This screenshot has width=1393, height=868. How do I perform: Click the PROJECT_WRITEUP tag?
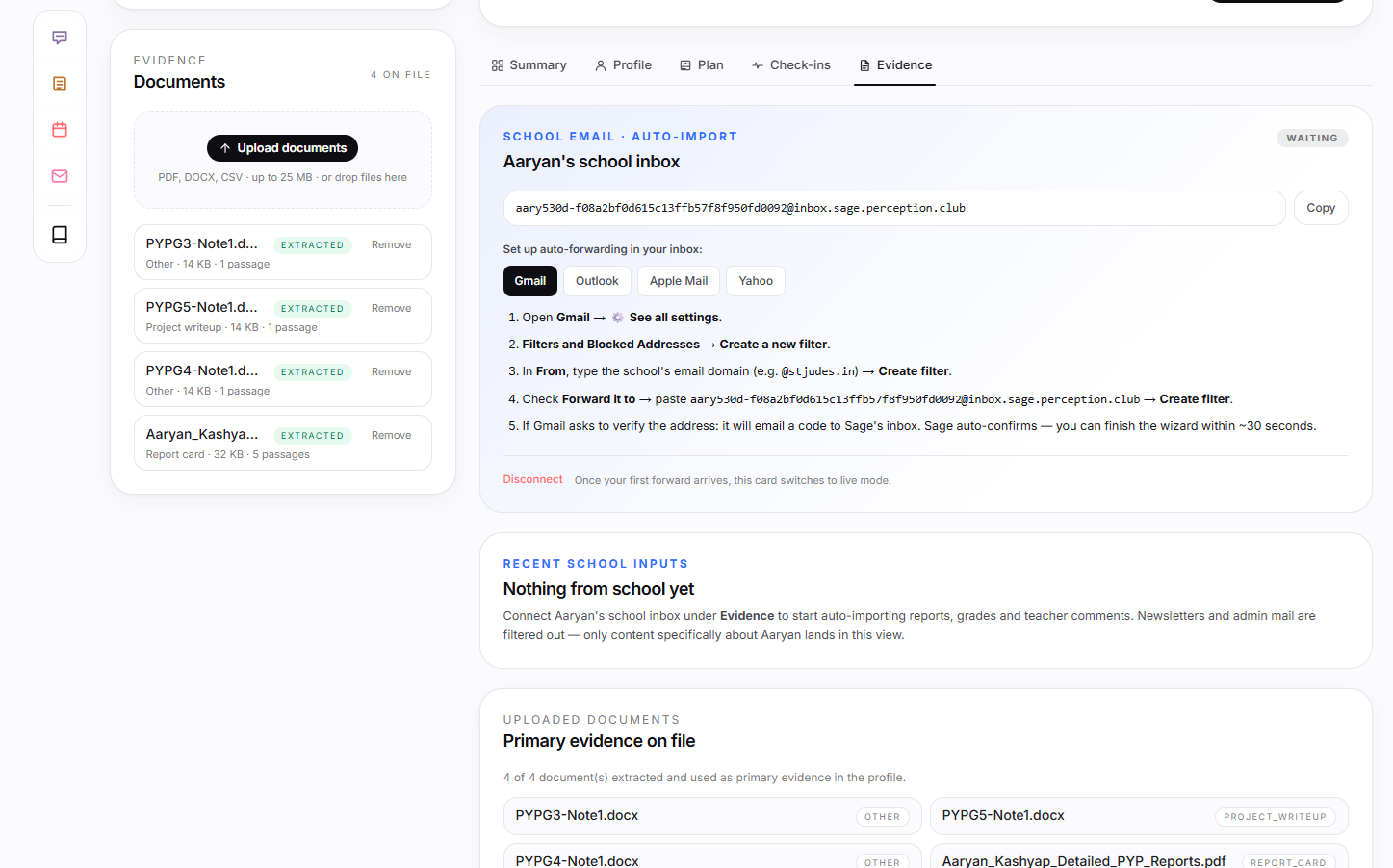pos(1275,817)
